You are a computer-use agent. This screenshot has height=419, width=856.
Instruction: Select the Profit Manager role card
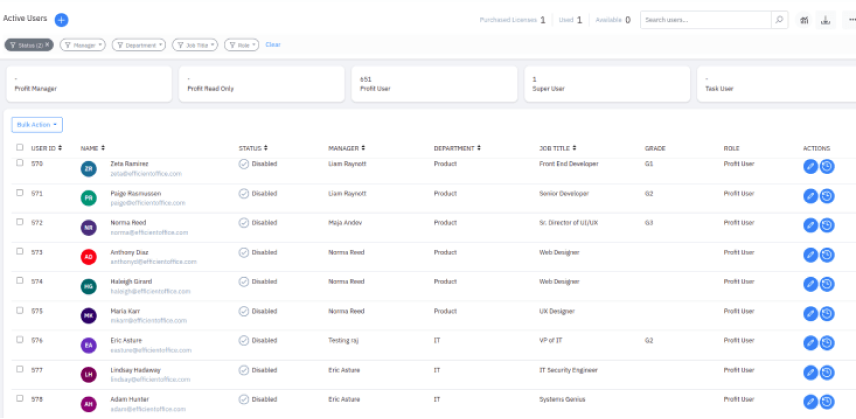[x=89, y=84]
